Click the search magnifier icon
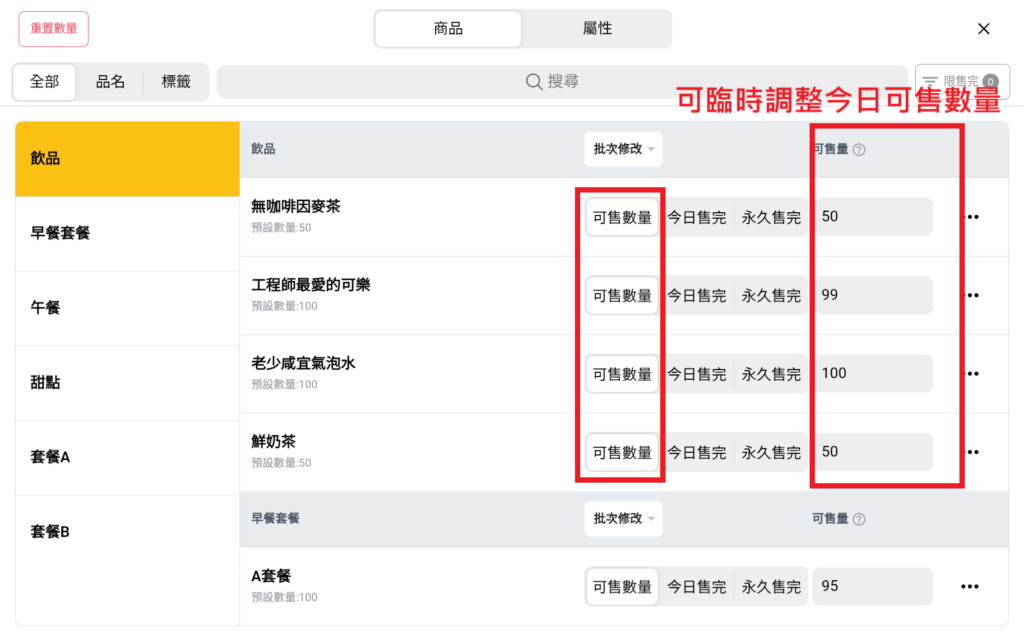Viewport: 1024px width, 640px height. 534,82
